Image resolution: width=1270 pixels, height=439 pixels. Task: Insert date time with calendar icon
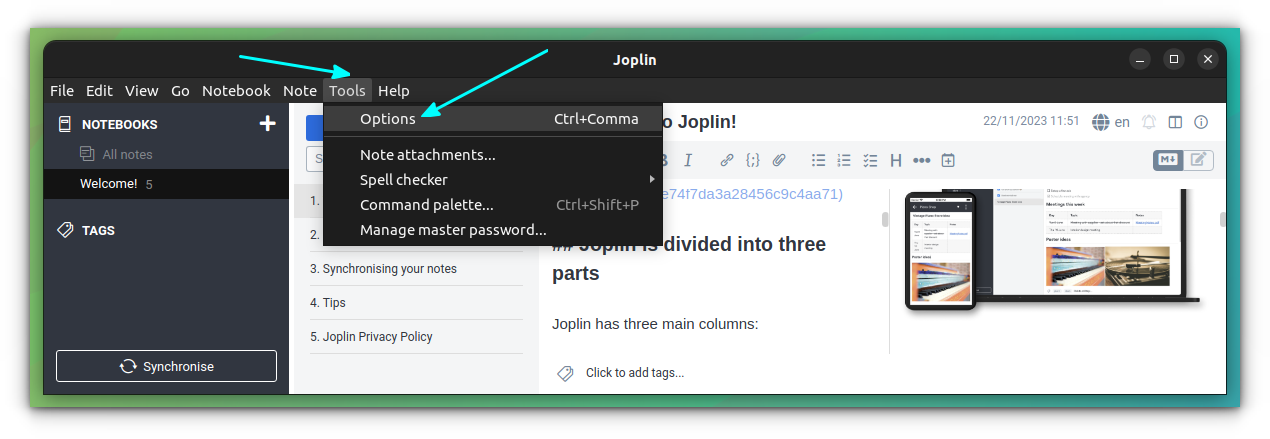click(x=948, y=160)
